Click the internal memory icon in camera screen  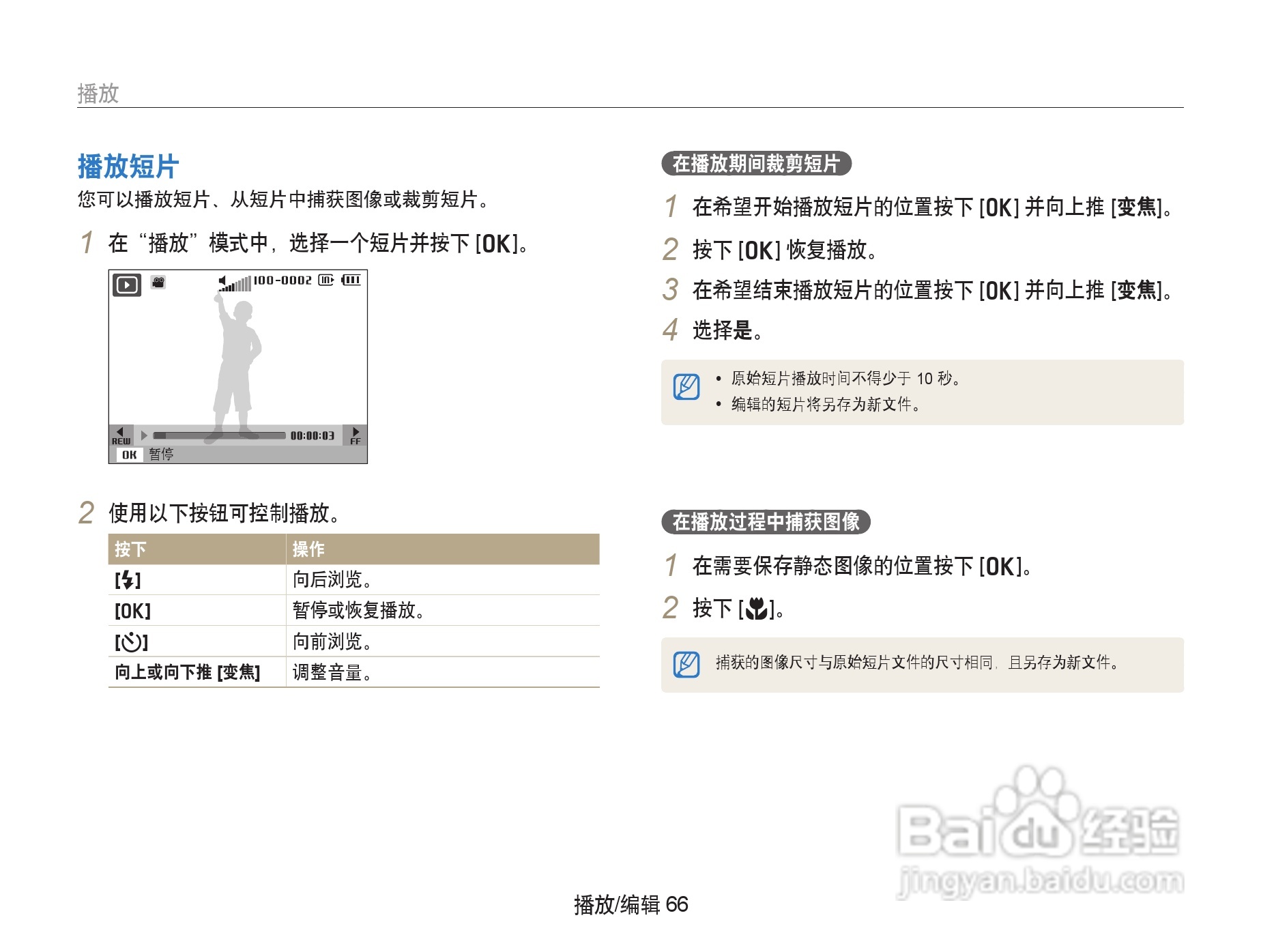click(326, 280)
